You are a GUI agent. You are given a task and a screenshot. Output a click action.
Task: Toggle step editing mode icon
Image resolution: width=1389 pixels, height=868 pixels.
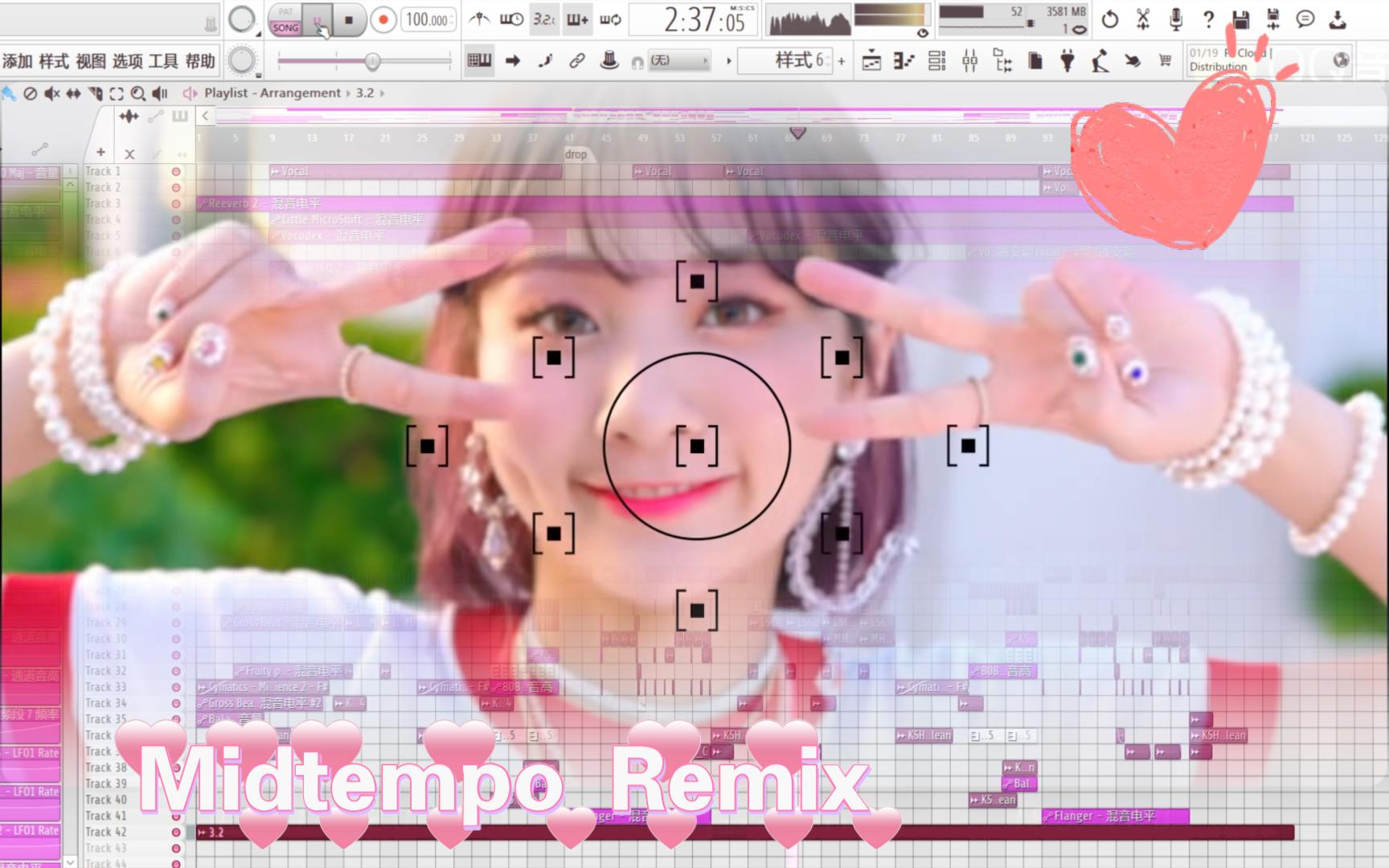coord(545,60)
